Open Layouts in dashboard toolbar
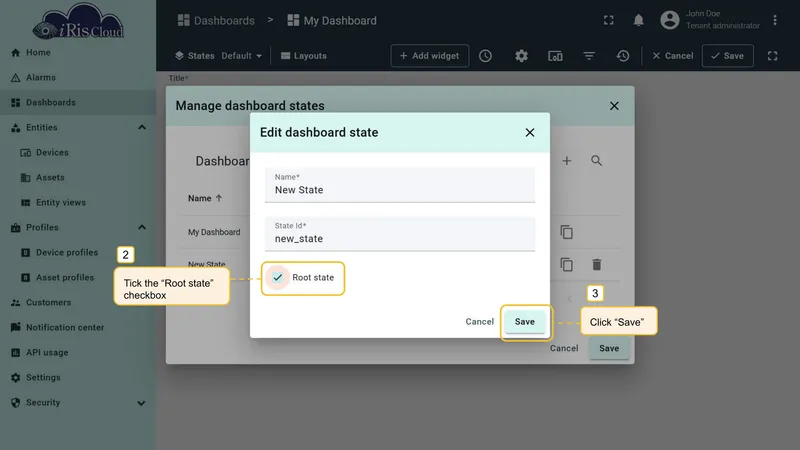 pyautogui.click(x=304, y=56)
